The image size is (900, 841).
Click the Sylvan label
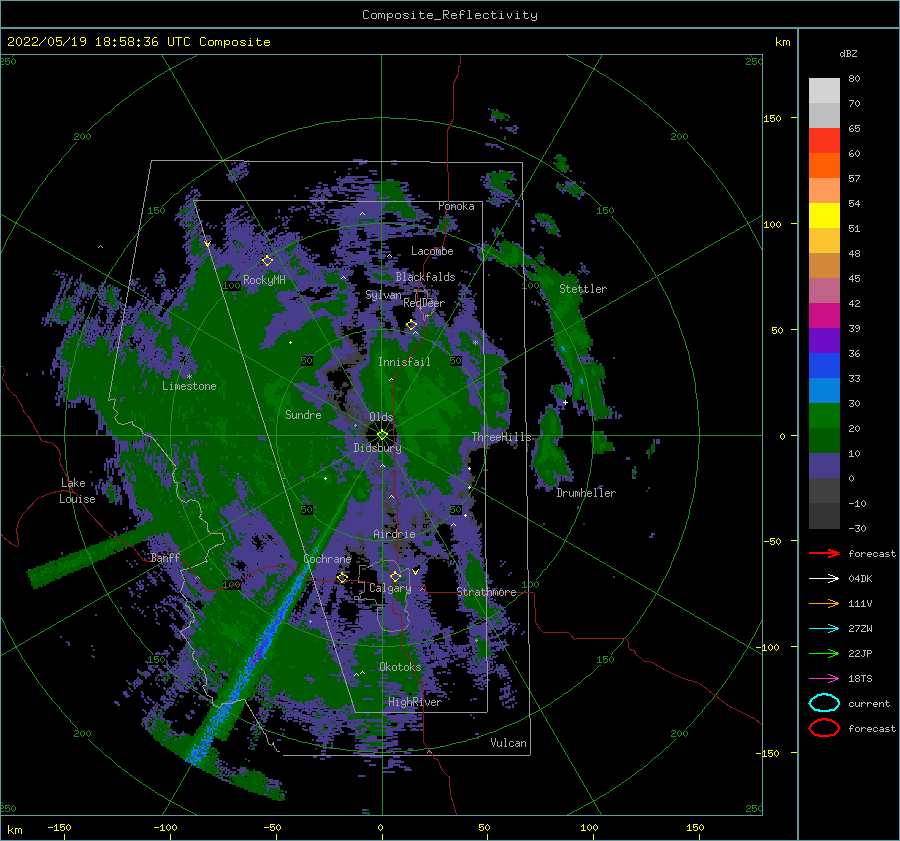(383, 295)
